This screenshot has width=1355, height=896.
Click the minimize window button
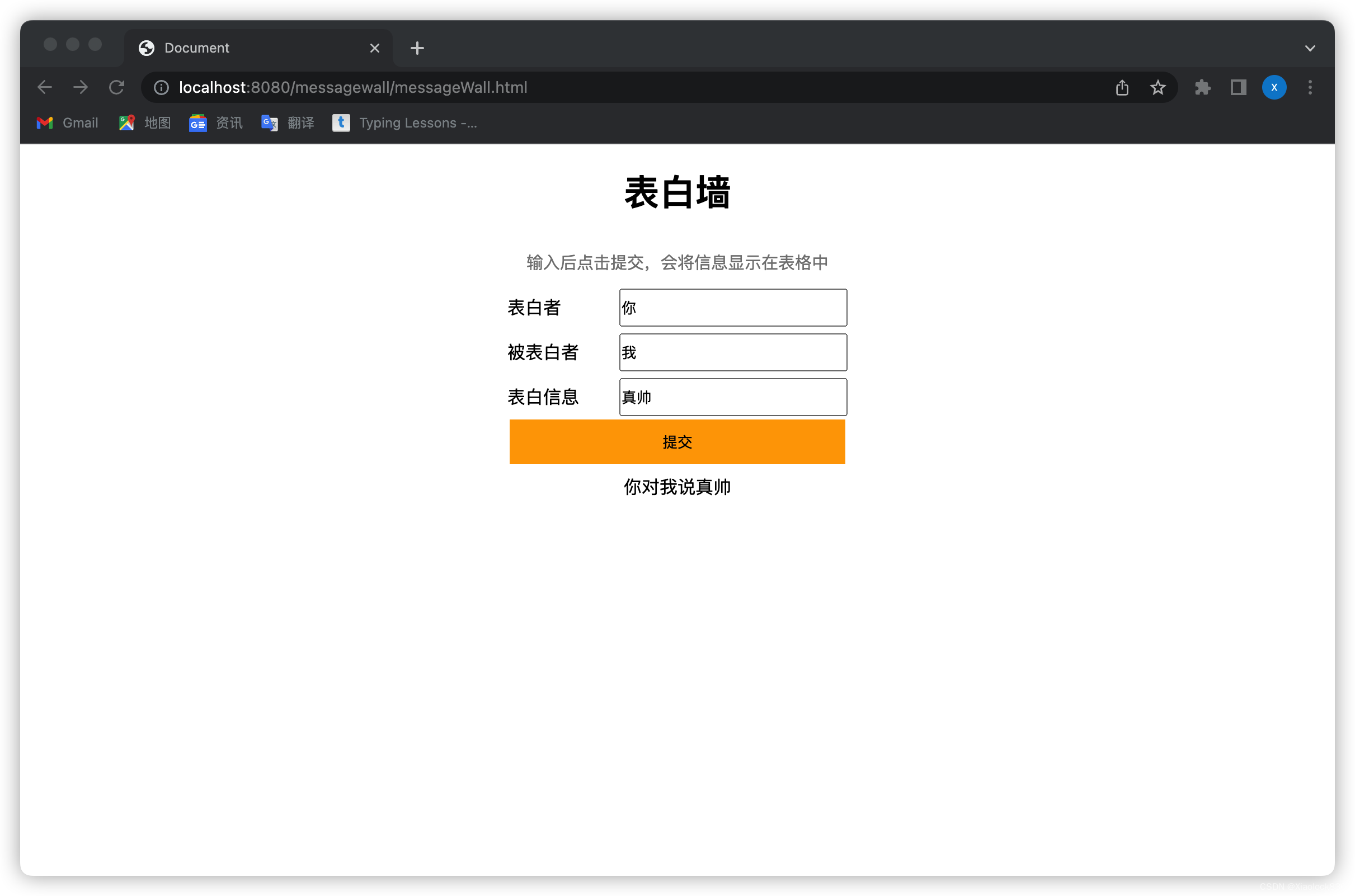tap(73, 45)
